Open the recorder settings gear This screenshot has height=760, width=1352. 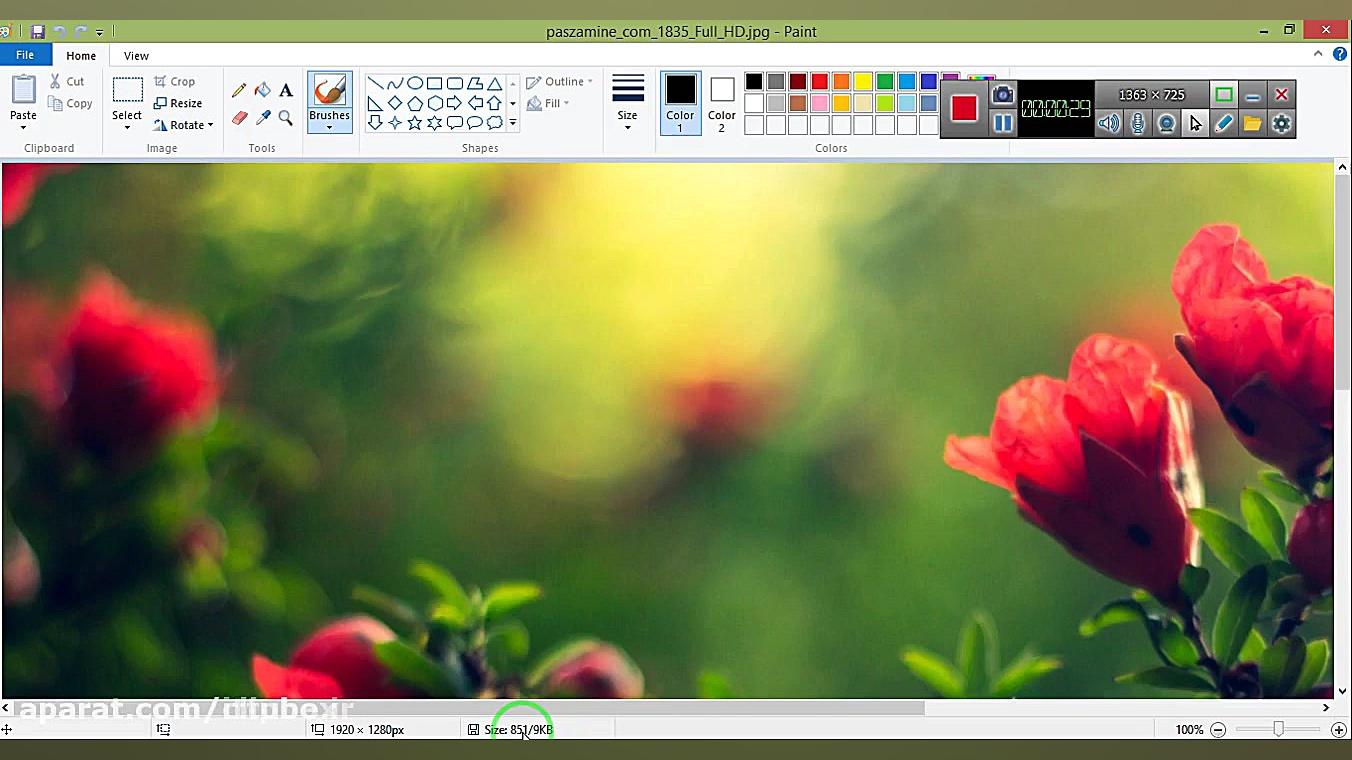click(x=1282, y=124)
